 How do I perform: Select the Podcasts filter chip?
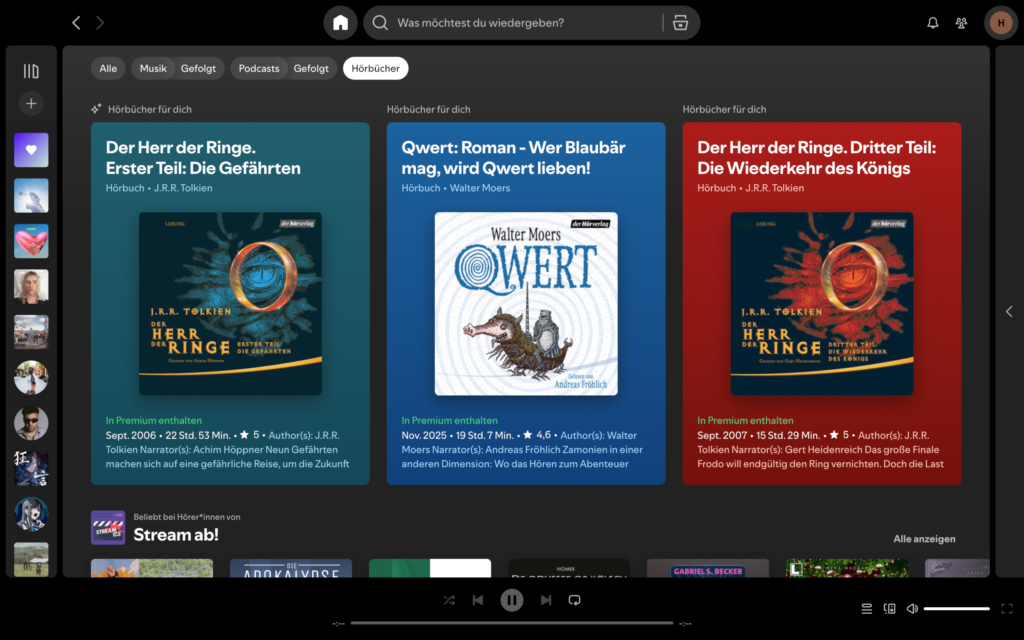258,68
